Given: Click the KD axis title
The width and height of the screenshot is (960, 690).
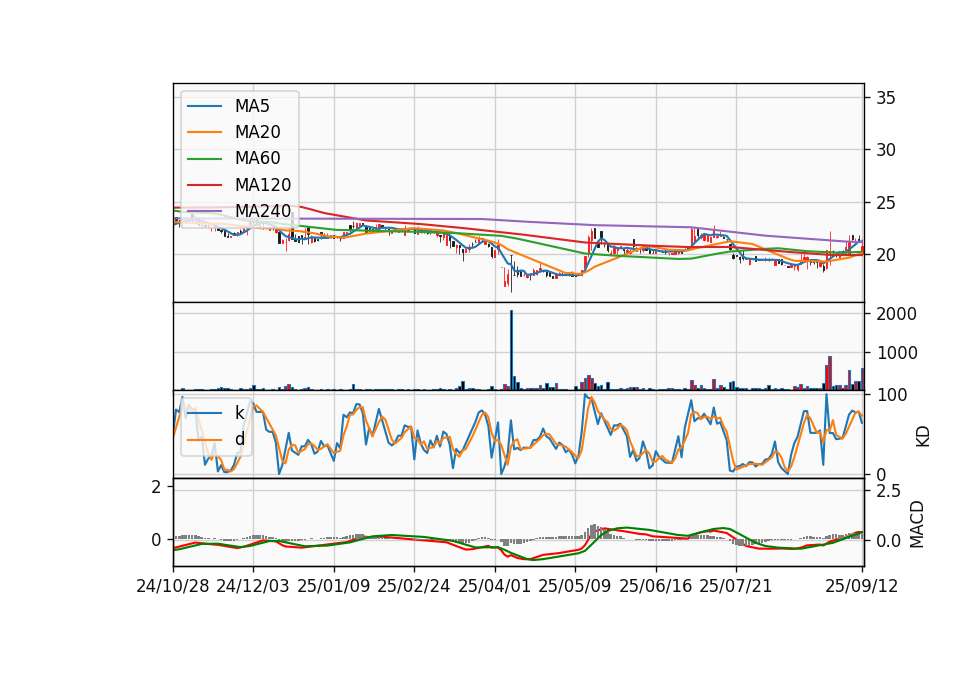Looking at the screenshot, I should [922, 437].
